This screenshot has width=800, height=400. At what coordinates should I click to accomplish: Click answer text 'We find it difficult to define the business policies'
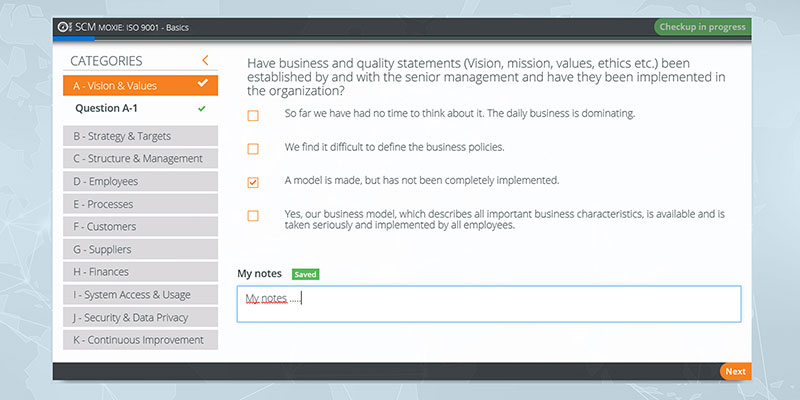point(394,147)
